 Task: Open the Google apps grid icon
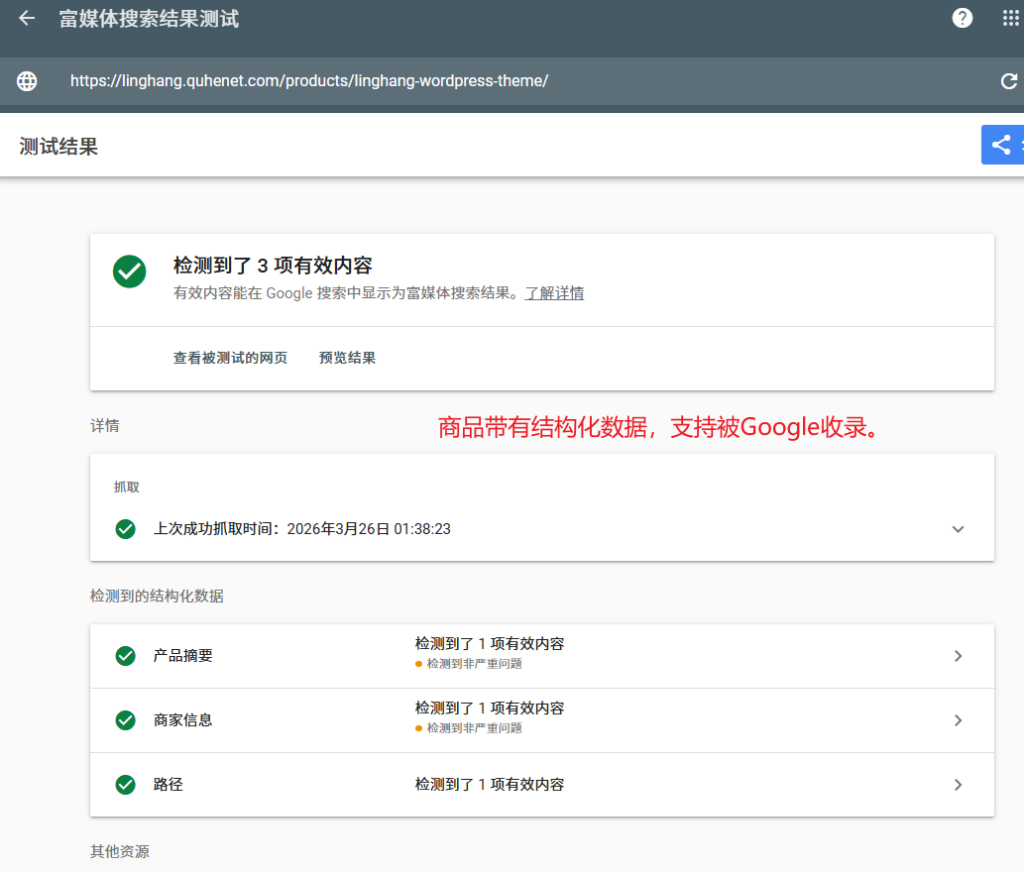pos(1010,19)
